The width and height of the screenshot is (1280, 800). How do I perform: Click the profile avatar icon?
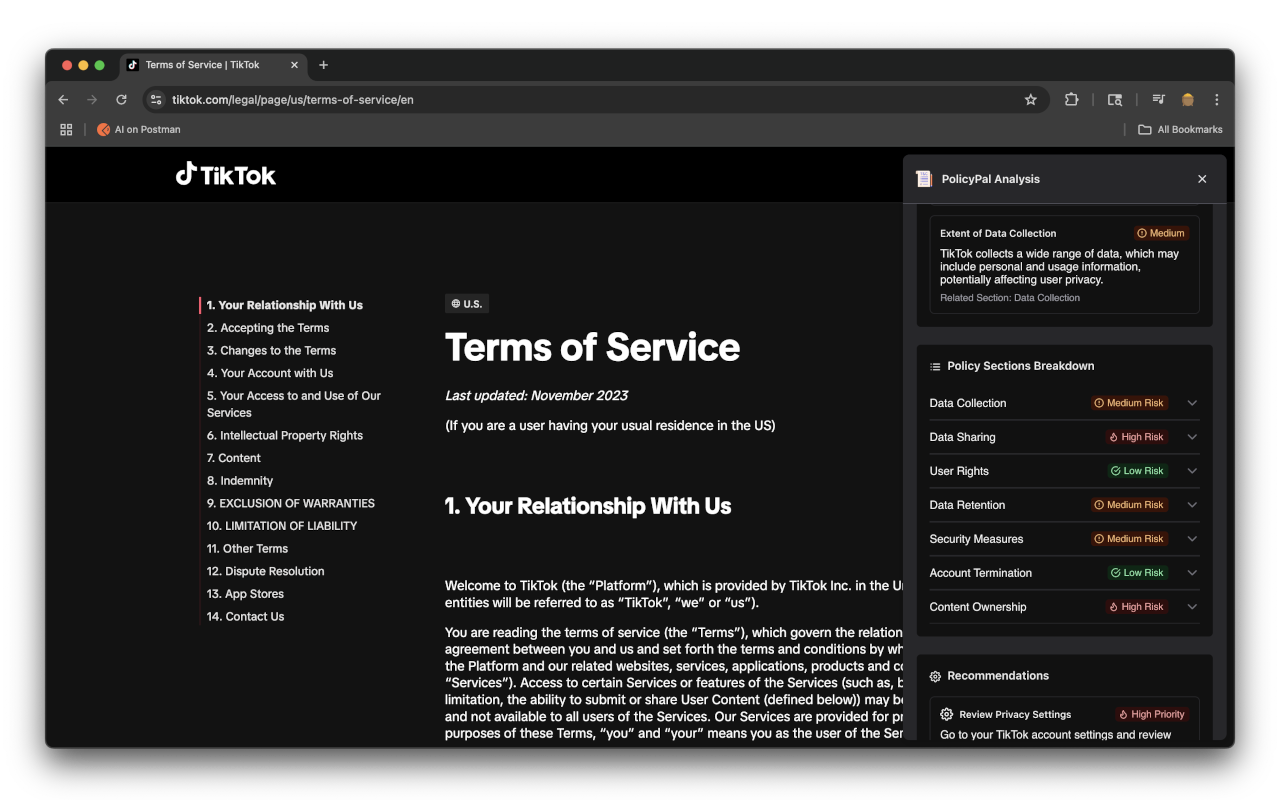click(x=1188, y=100)
